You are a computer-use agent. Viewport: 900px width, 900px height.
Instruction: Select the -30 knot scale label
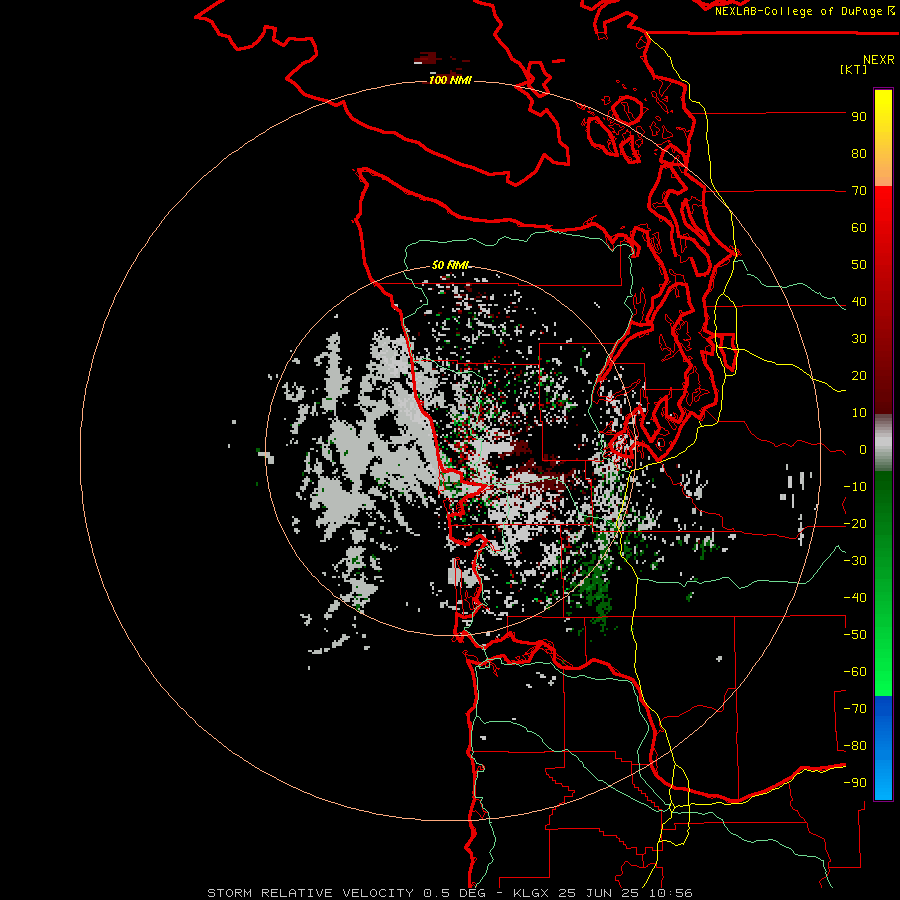[855, 561]
